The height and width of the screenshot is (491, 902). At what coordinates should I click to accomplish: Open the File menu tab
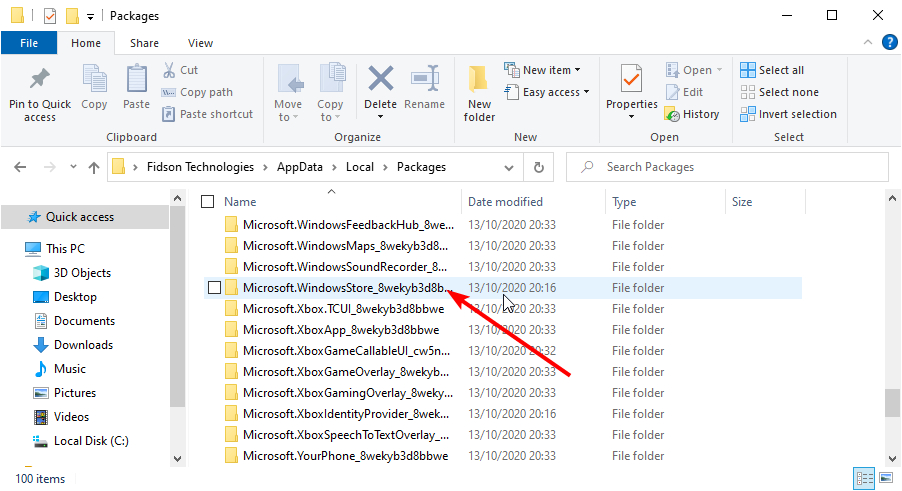tap(29, 43)
